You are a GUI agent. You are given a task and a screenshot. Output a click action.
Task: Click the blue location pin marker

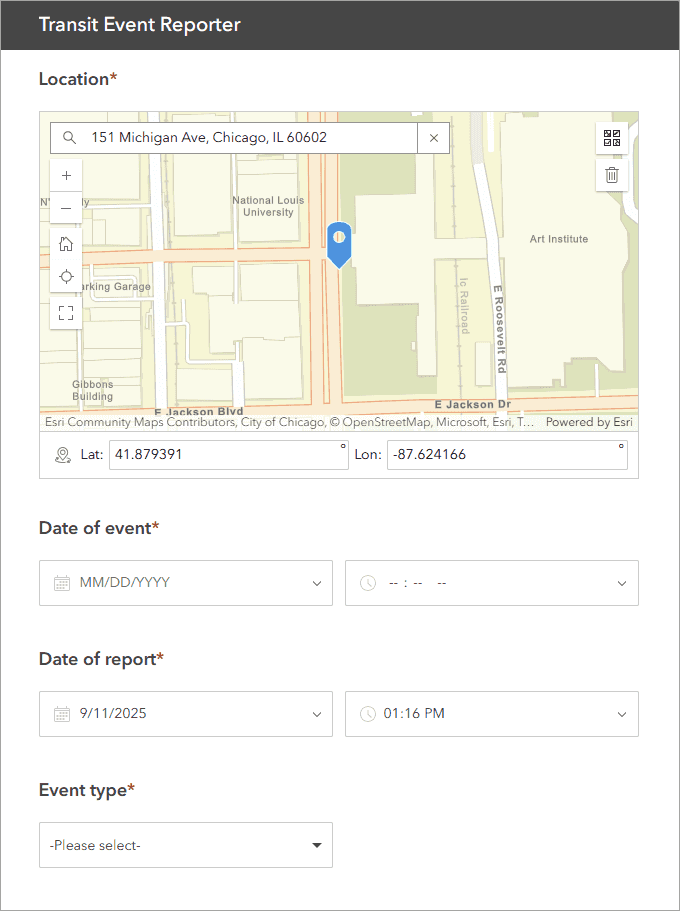click(x=339, y=245)
